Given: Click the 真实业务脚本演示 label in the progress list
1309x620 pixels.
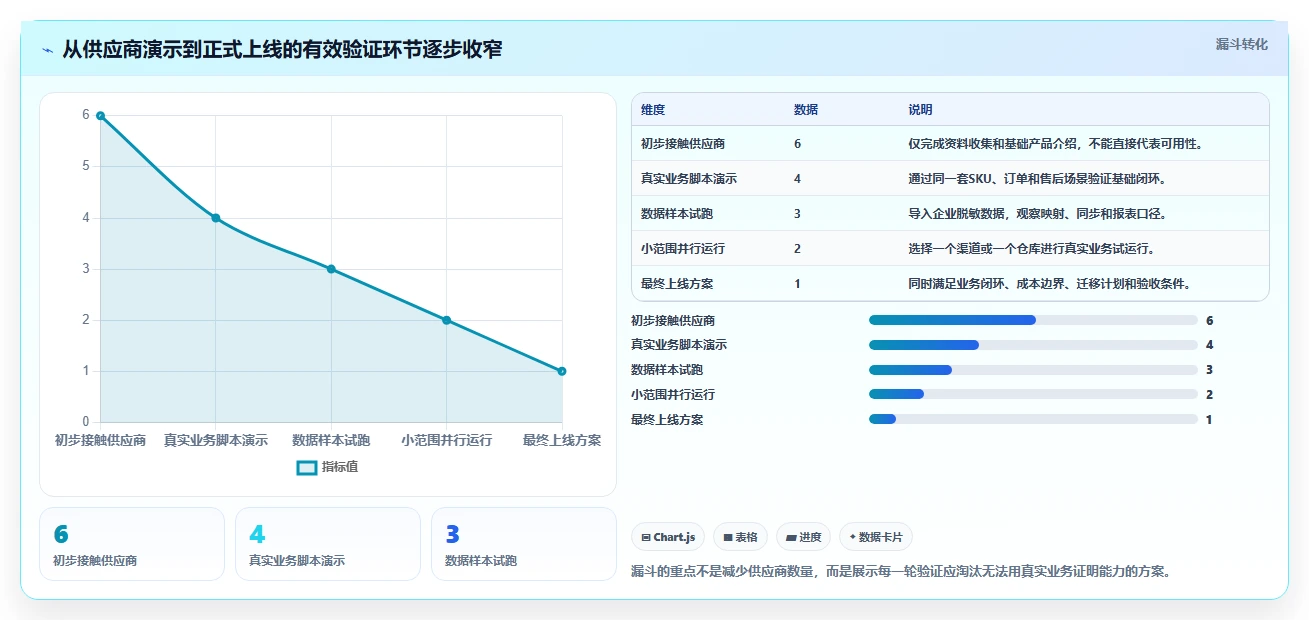Looking at the screenshot, I should [679, 345].
